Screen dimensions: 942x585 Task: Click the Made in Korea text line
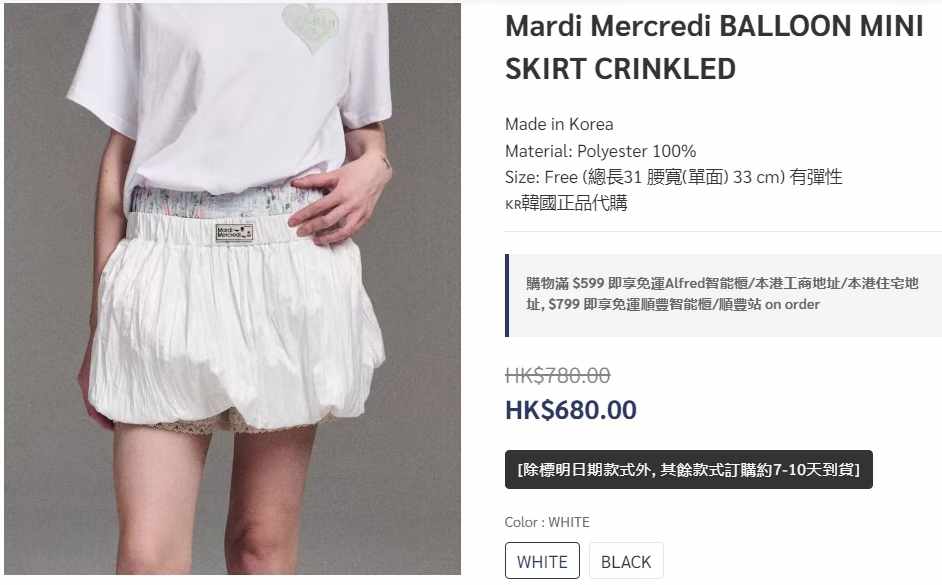559,124
